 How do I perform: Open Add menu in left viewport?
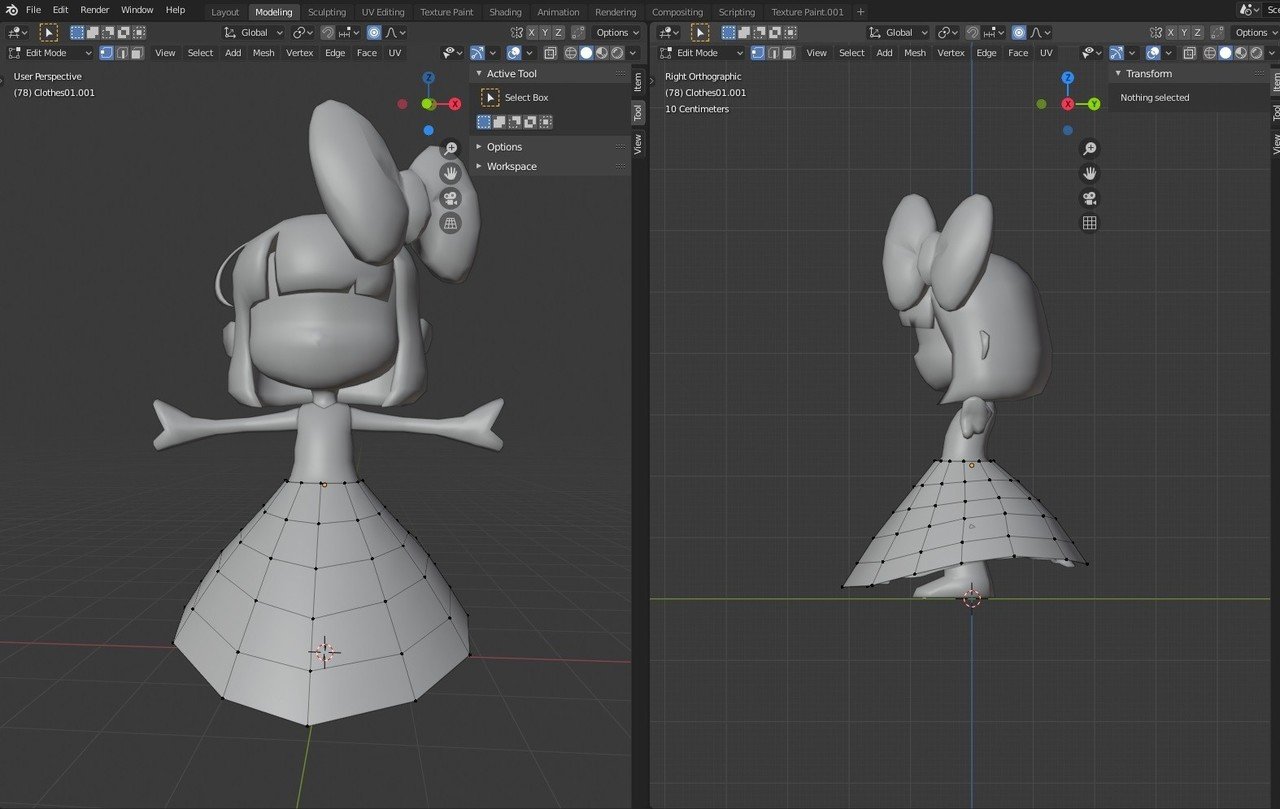pos(233,53)
